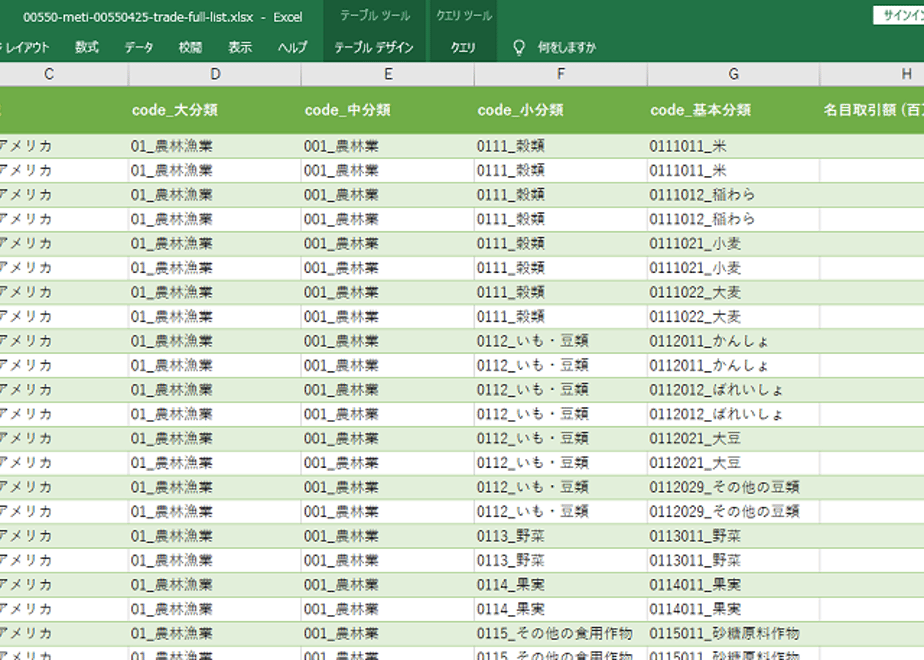The height and width of the screenshot is (660, 924).
Task: Open the ヘルプ ribbon tab
Action: (x=292, y=47)
